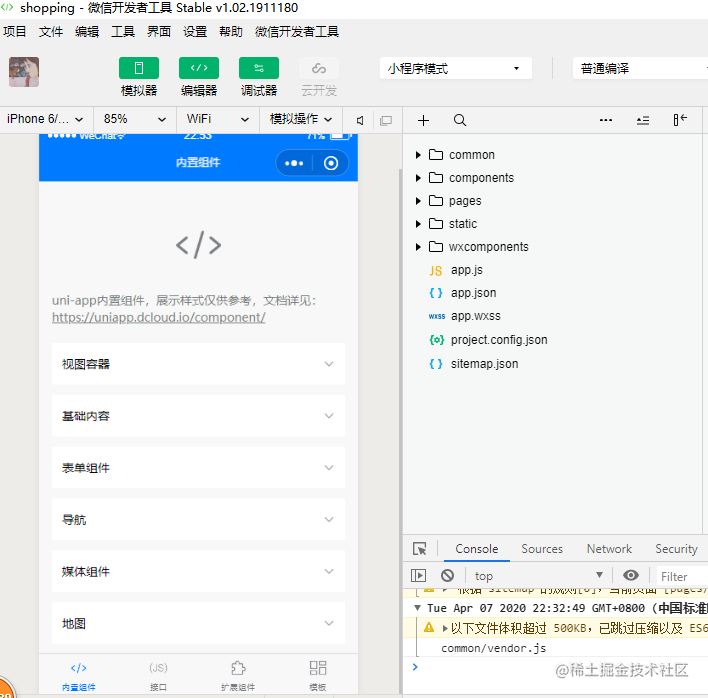Open the top context selector dropdown
This screenshot has width=708, height=698.
(x=538, y=576)
